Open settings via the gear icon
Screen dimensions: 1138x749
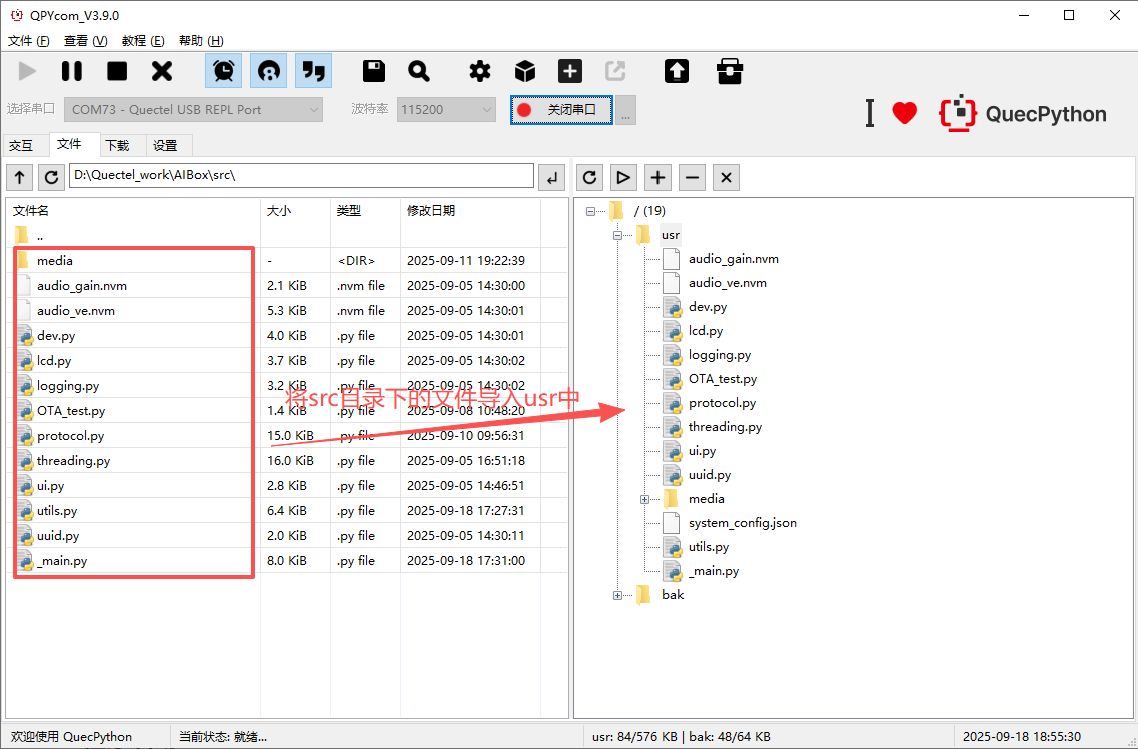pyautogui.click(x=480, y=71)
